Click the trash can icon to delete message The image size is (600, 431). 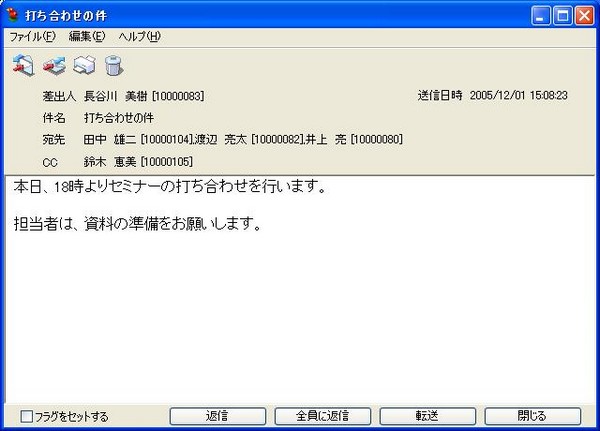point(114,65)
